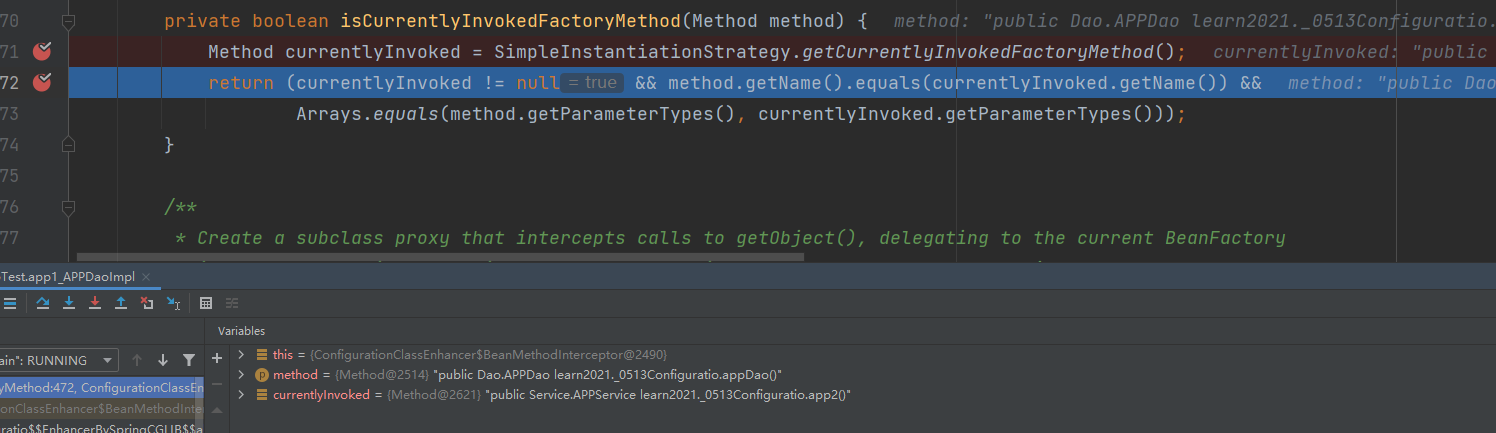
Task: Toggle the breakpoint on line 72
Action: click(42, 83)
